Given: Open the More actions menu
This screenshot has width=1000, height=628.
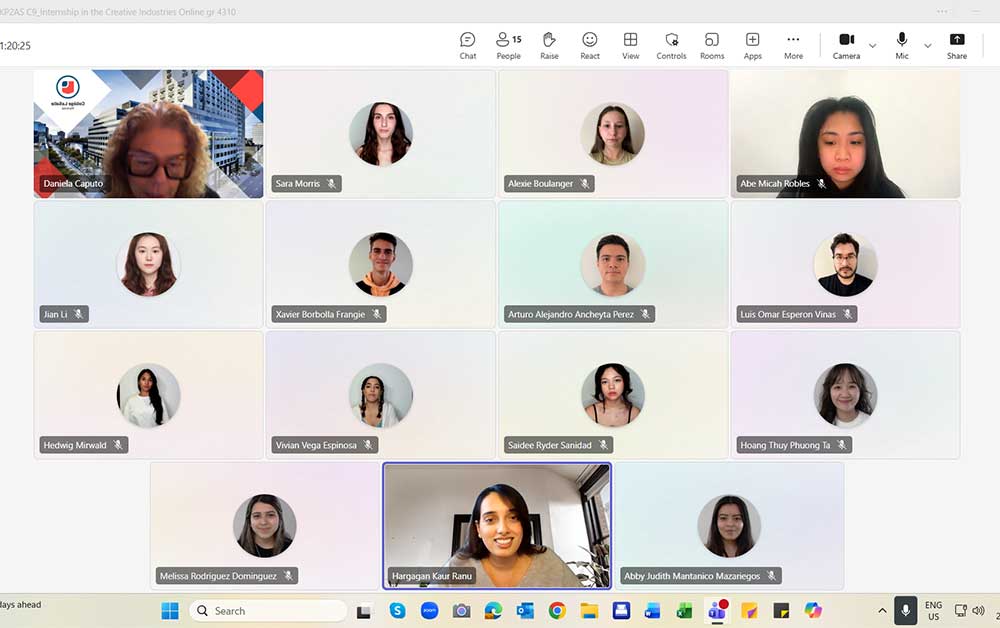Looking at the screenshot, I should coord(793,45).
